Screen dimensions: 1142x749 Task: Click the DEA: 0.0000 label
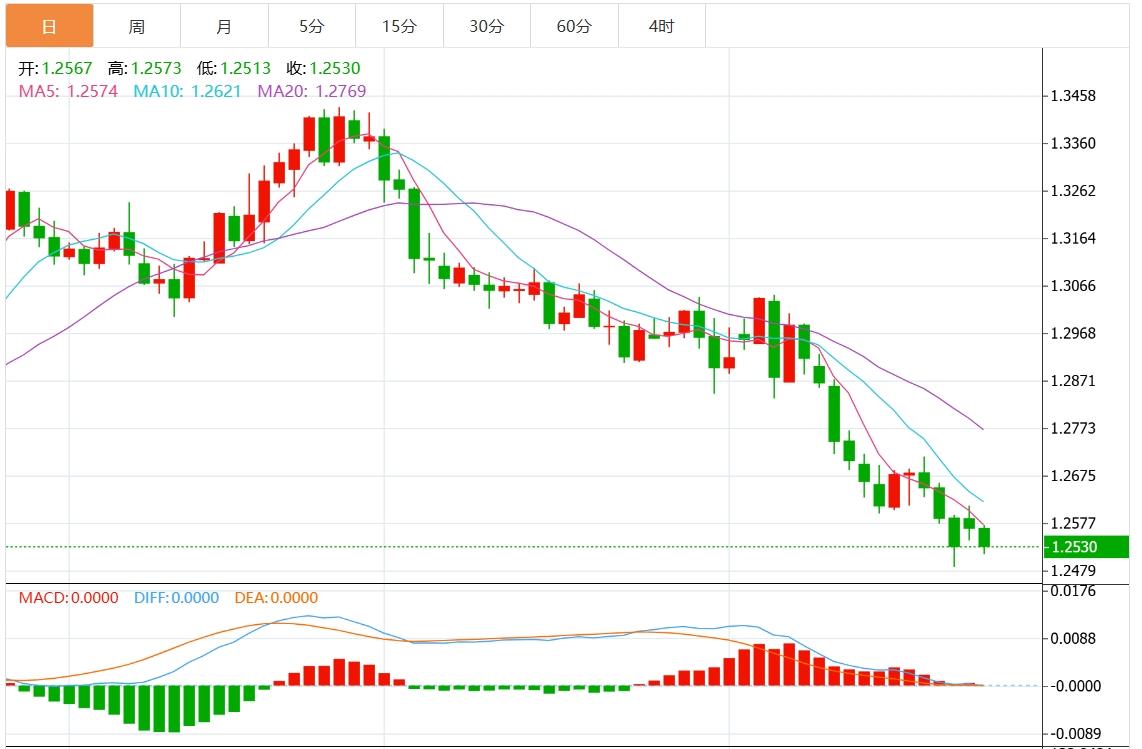click(276, 598)
